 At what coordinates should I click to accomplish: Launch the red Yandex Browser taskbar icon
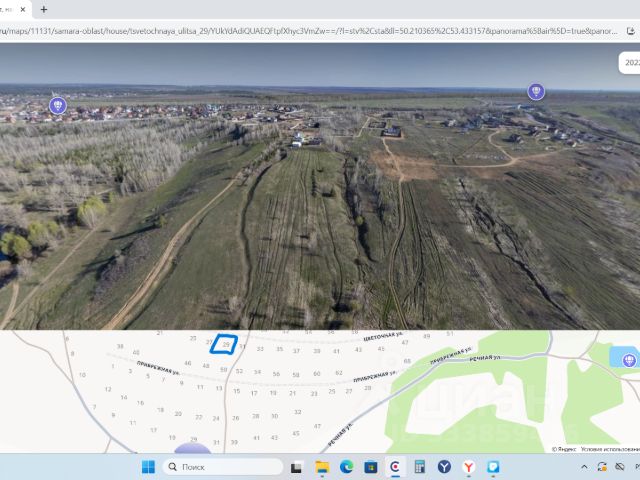[469, 467]
